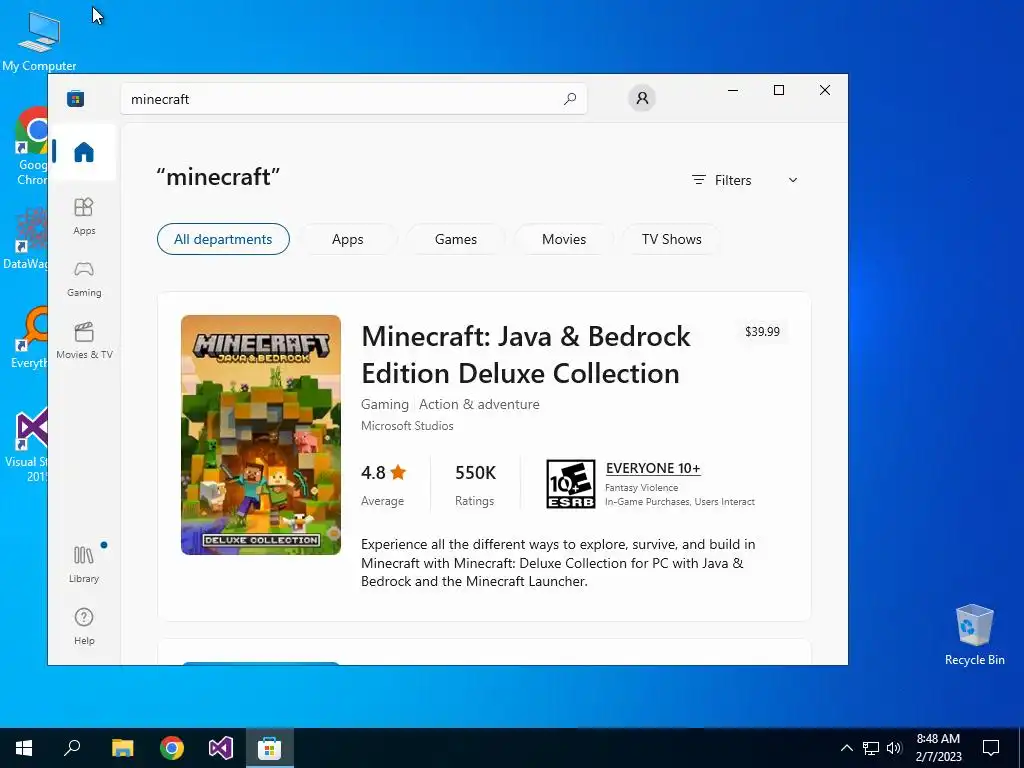Select the Games department filter
Screen dimensions: 1024x768
[456, 239]
